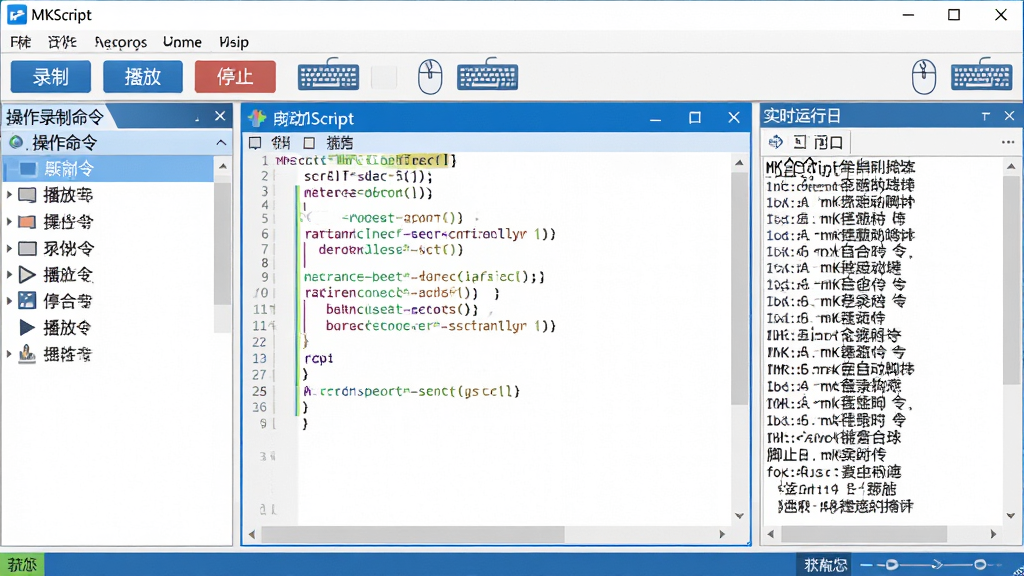This screenshot has height=576, width=1024.
Task: Click the status bar zoom slider handle
Action: coord(891,564)
